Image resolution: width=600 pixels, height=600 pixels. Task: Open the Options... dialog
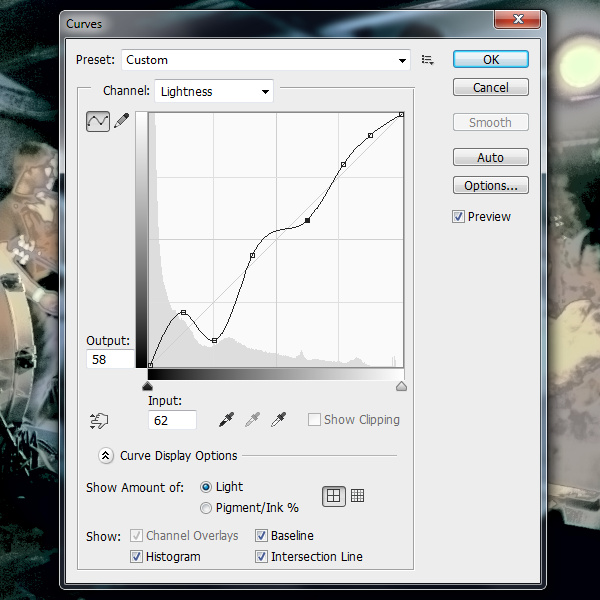[x=491, y=185]
